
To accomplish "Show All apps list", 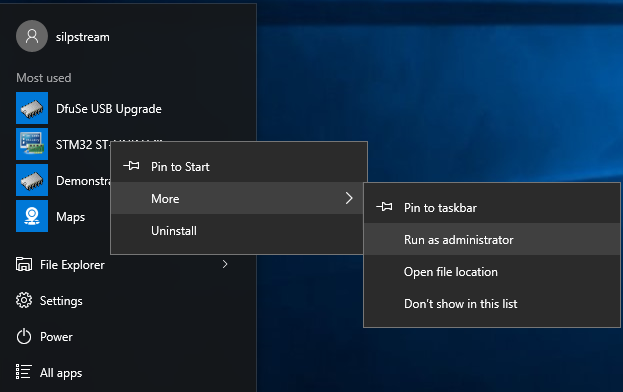I will point(61,373).
